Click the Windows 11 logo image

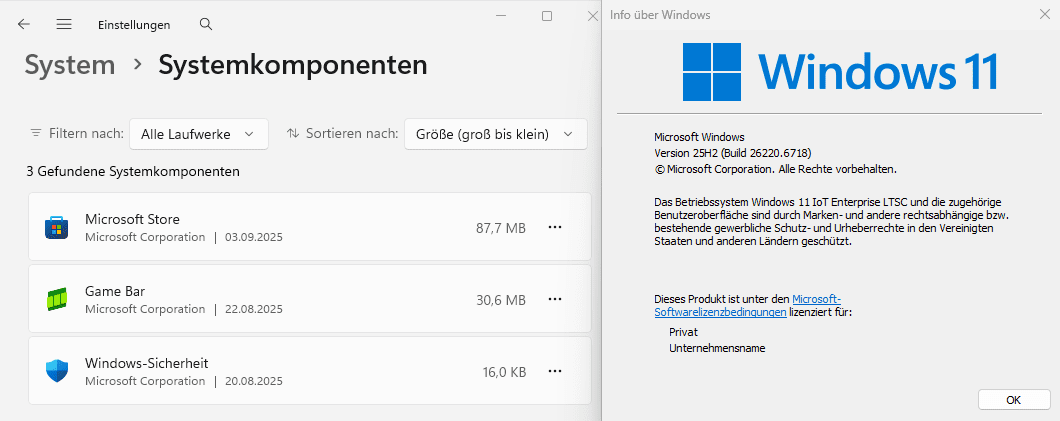coord(840,72)
